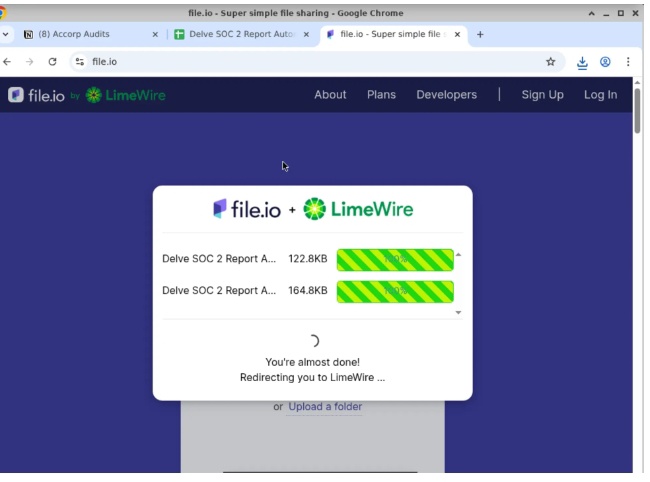Click the window shade up-arrow button

click(592, 13)
